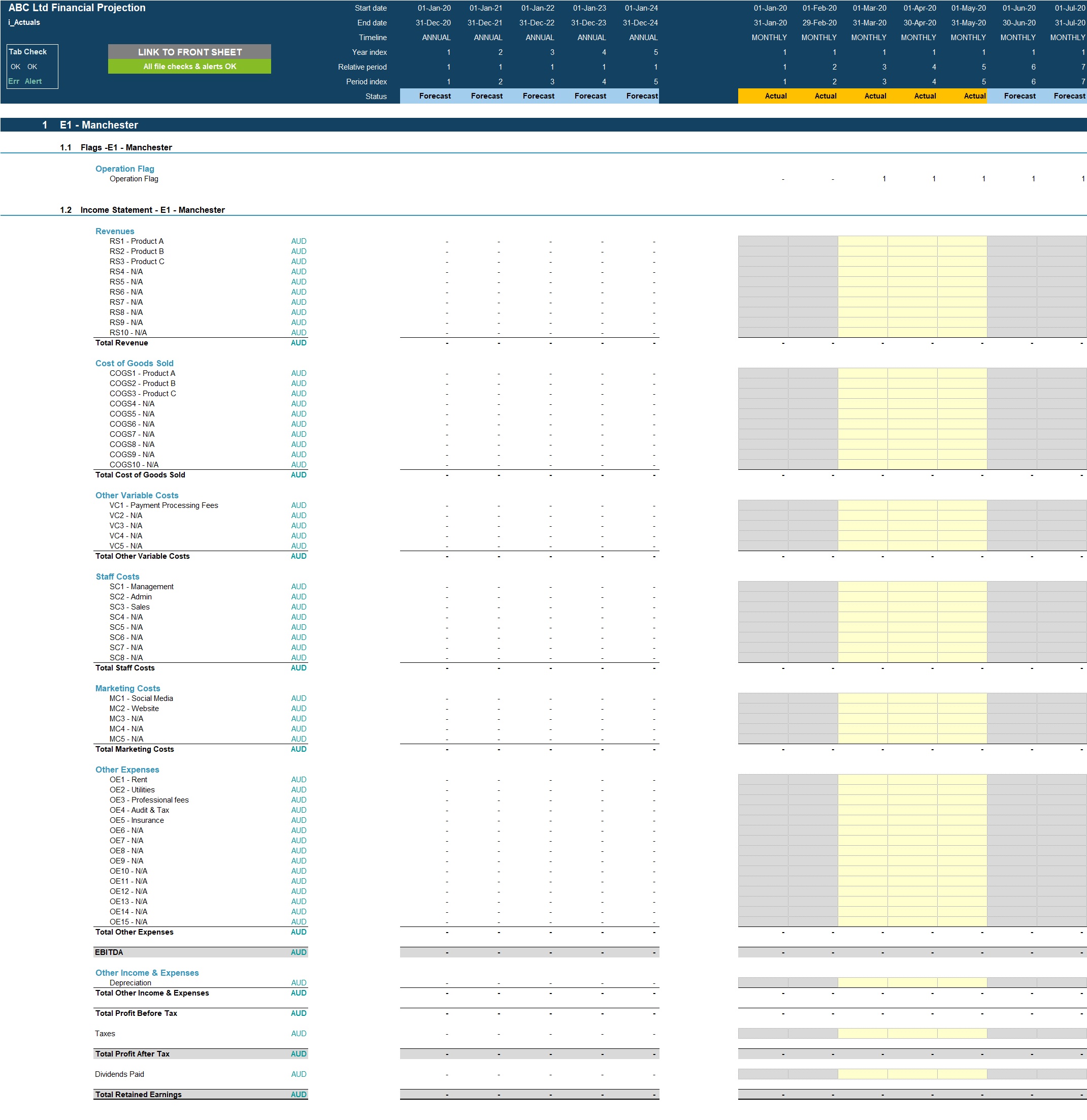Select row label 'SC3 - Sales'

129,607
